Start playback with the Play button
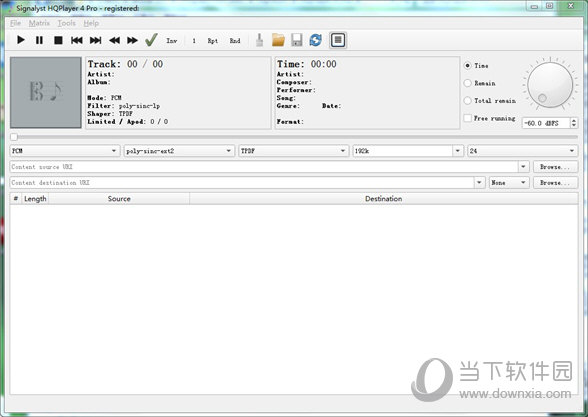This screenshot has width=588, height=417. point(21,40)
